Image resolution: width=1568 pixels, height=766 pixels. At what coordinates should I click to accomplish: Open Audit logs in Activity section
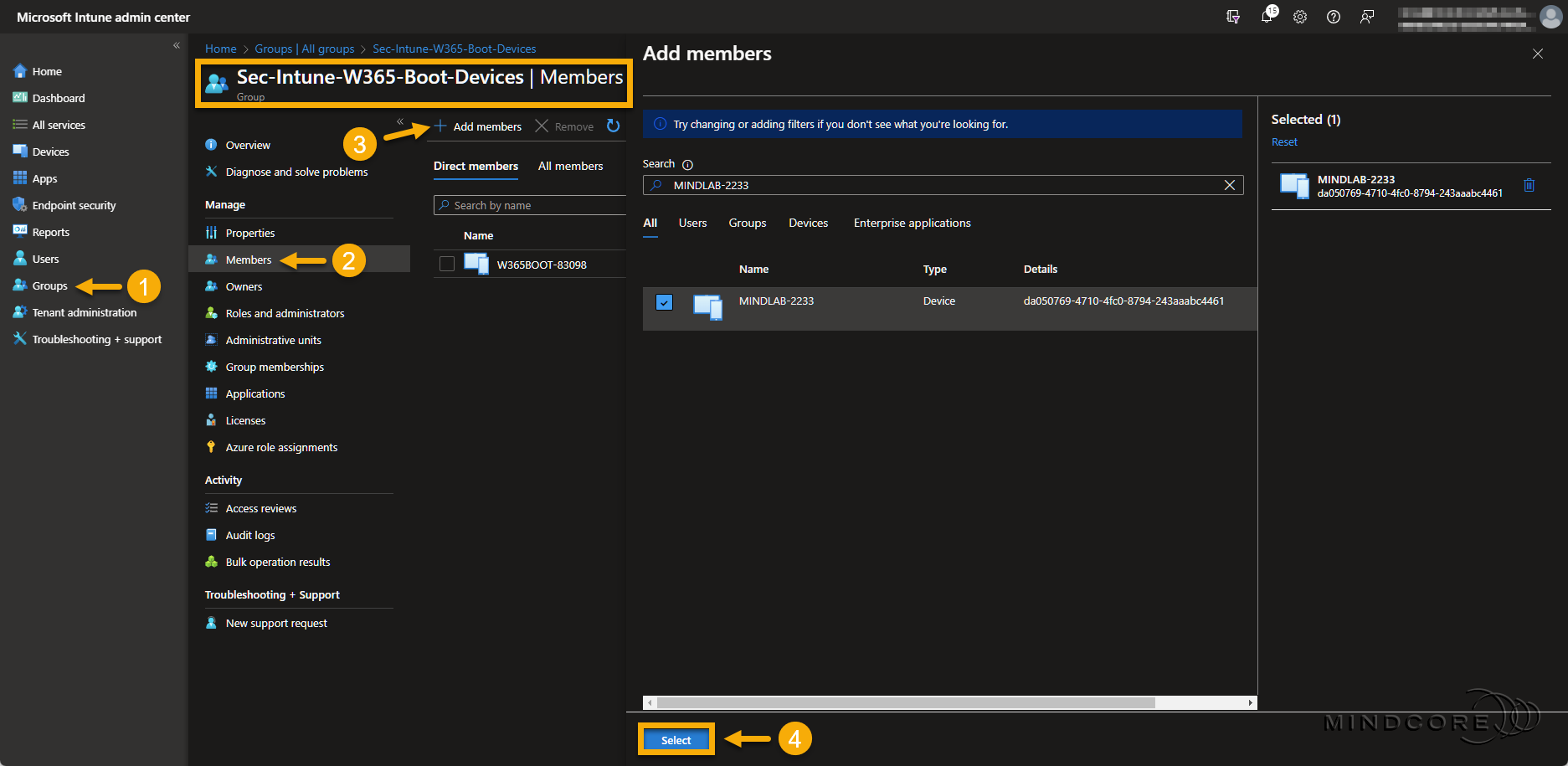250,536
